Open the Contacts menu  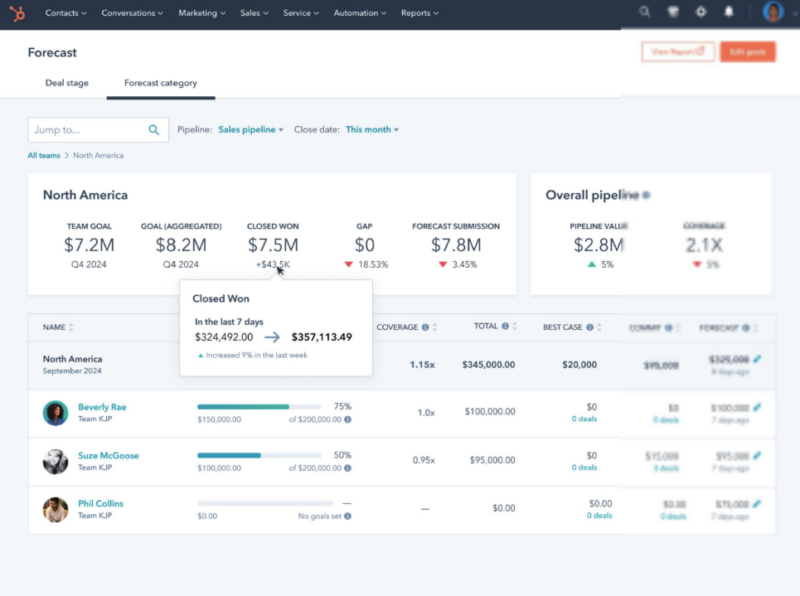pyautogui.click(x=66, y=13)
